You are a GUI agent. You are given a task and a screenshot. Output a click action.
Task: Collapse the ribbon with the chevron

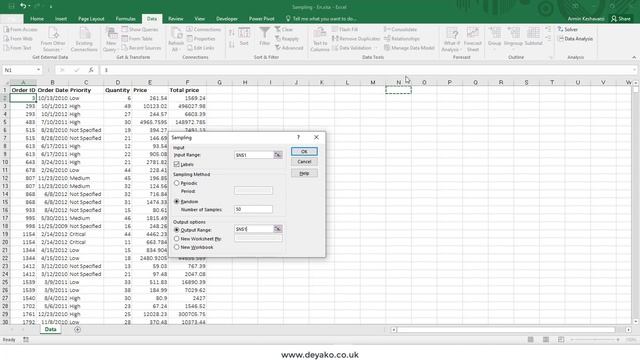[x=634, y=58]
